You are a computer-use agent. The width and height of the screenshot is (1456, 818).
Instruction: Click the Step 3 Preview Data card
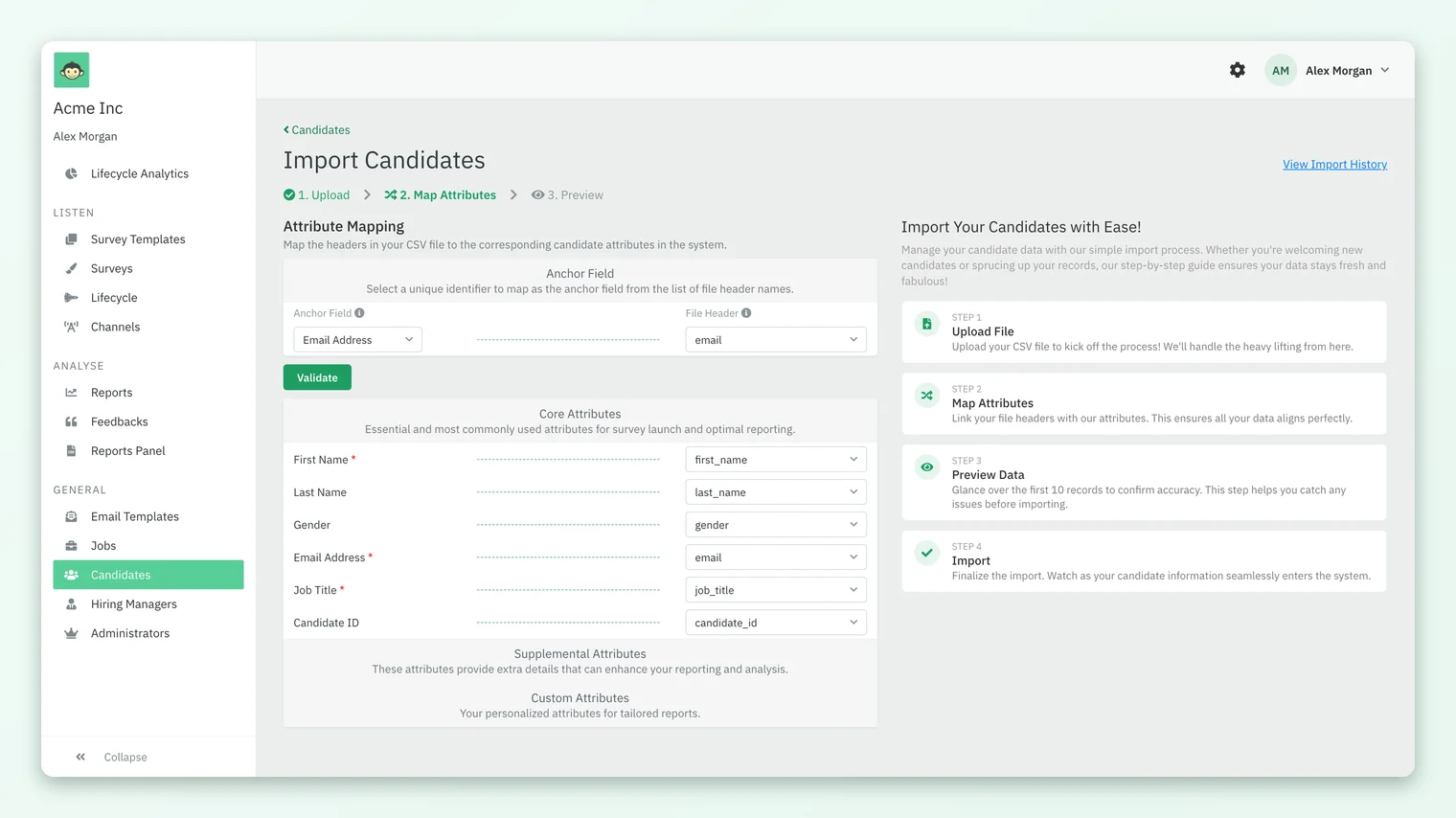pyautogui.click(x=1144, y=482)
